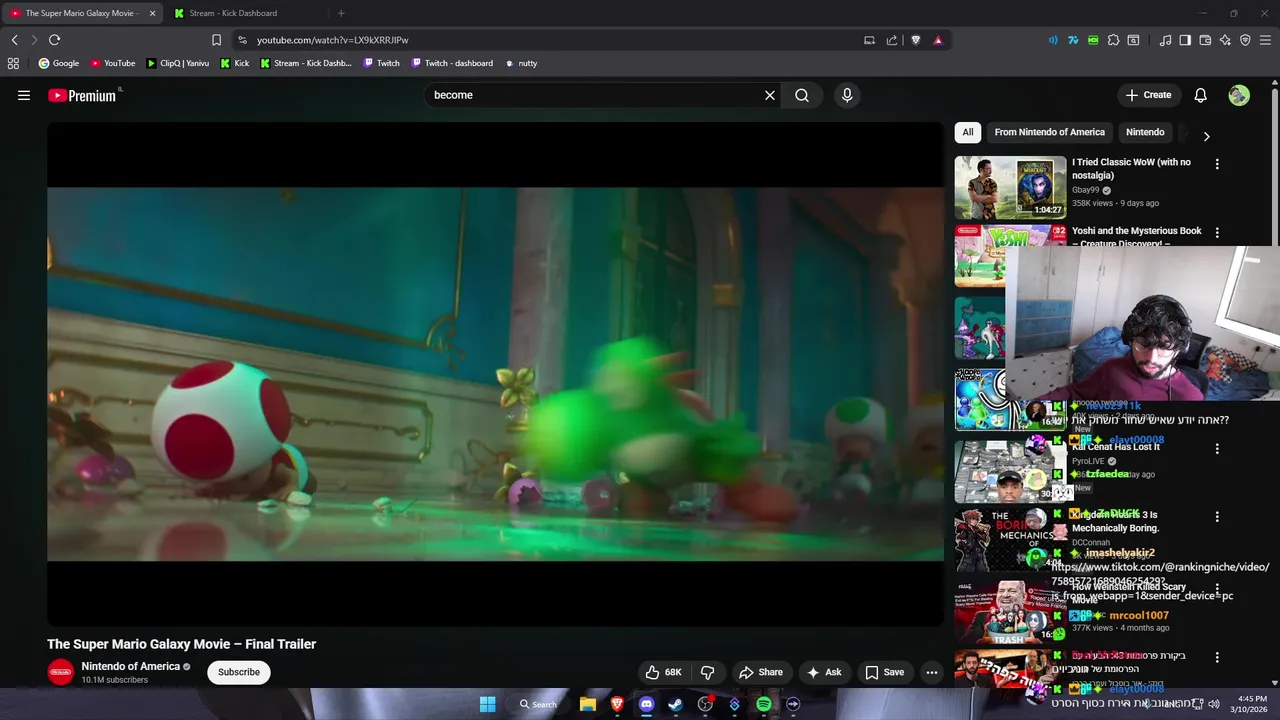
Task: Open bookmarks apps grid icon
Action: tap(13, 63)
